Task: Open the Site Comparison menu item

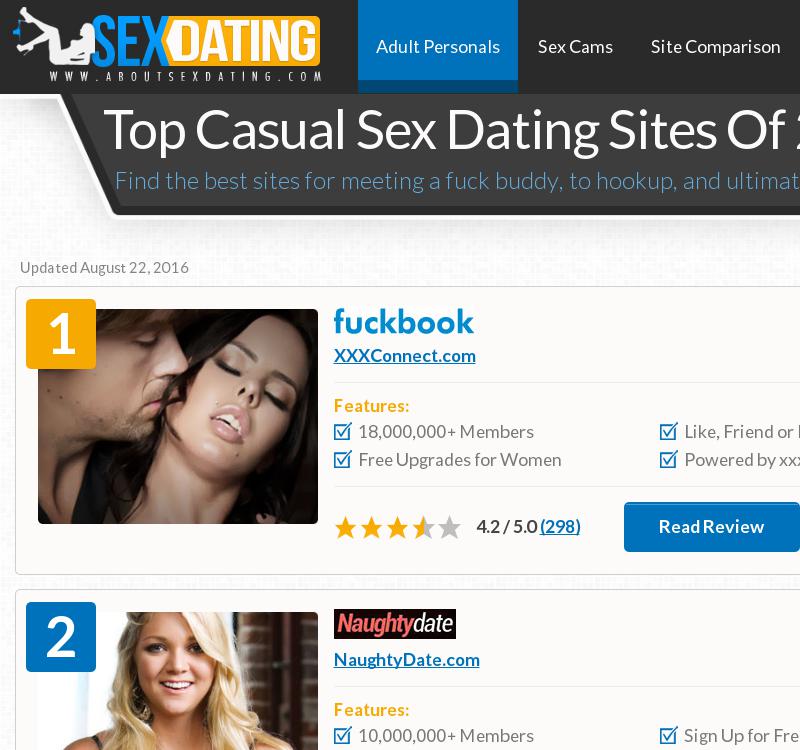Action: [715, 47]
